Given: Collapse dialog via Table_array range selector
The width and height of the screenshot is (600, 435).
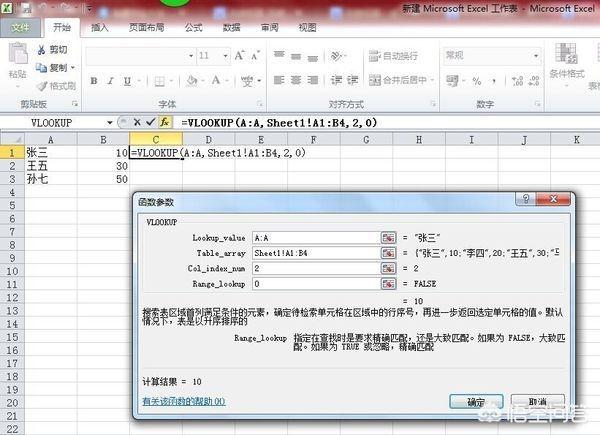Looking at the screenshot, I should (388, 253).
